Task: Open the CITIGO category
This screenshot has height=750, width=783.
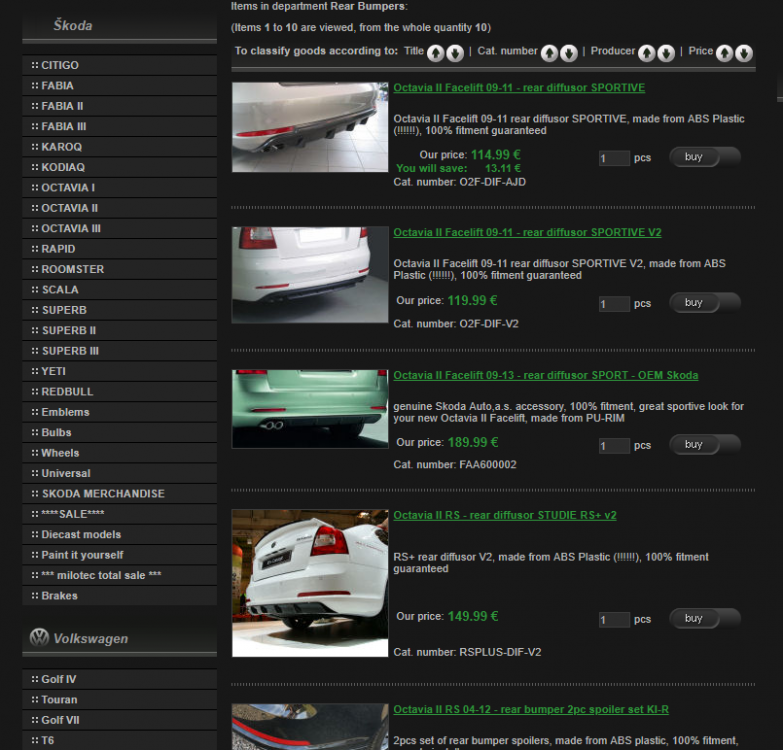Action: [x=119, y=65]
